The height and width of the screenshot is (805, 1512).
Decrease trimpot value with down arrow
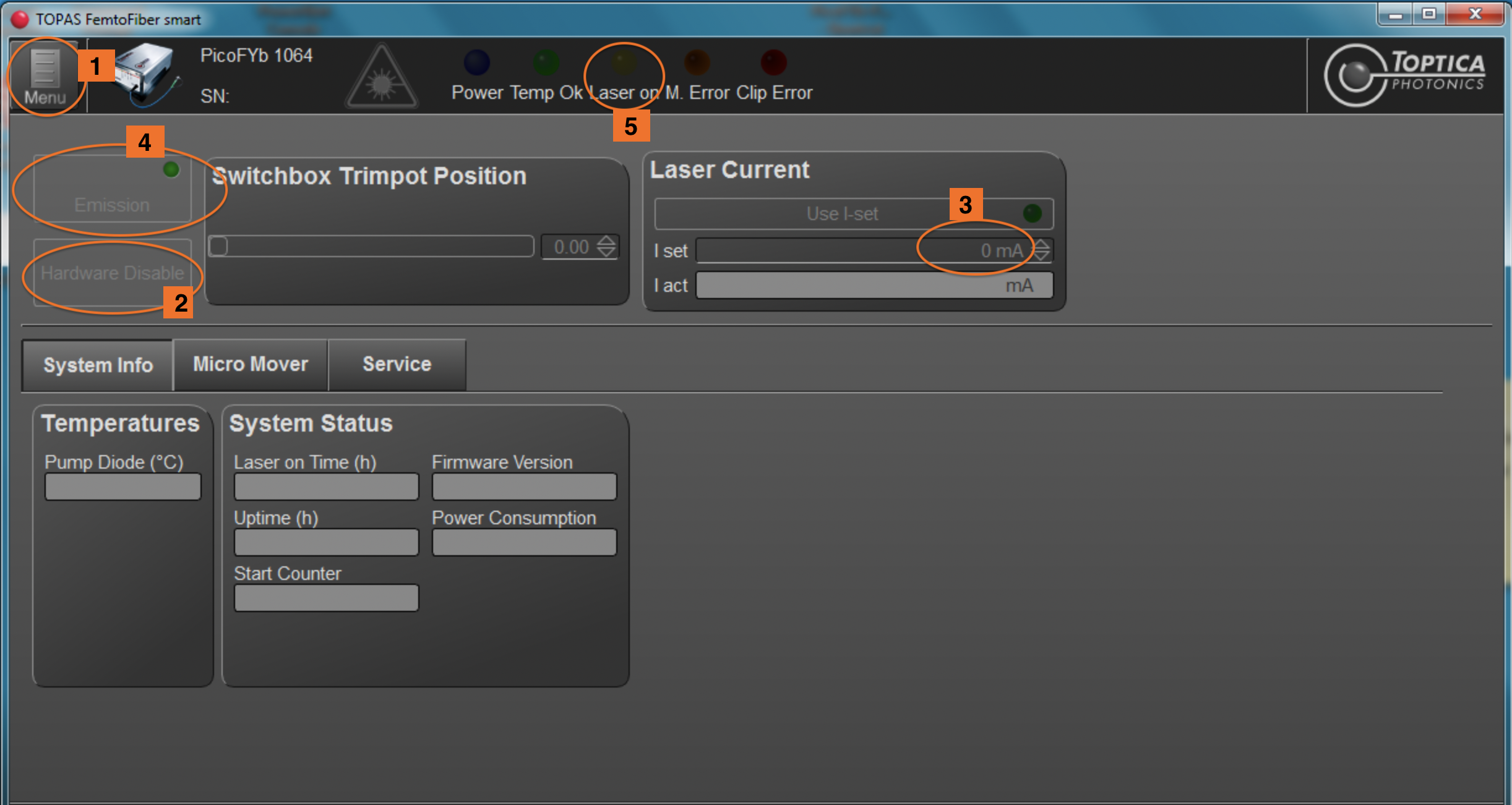(606, 252)
